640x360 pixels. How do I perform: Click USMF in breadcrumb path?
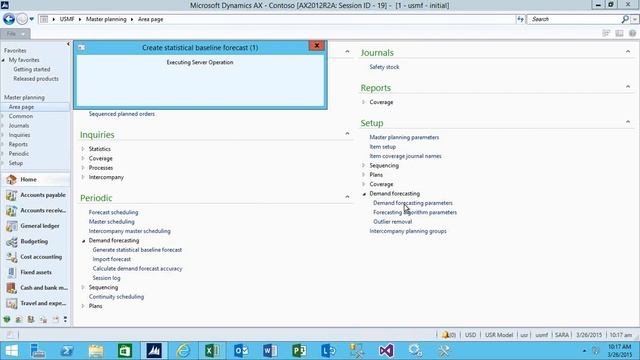click(67, 19)
